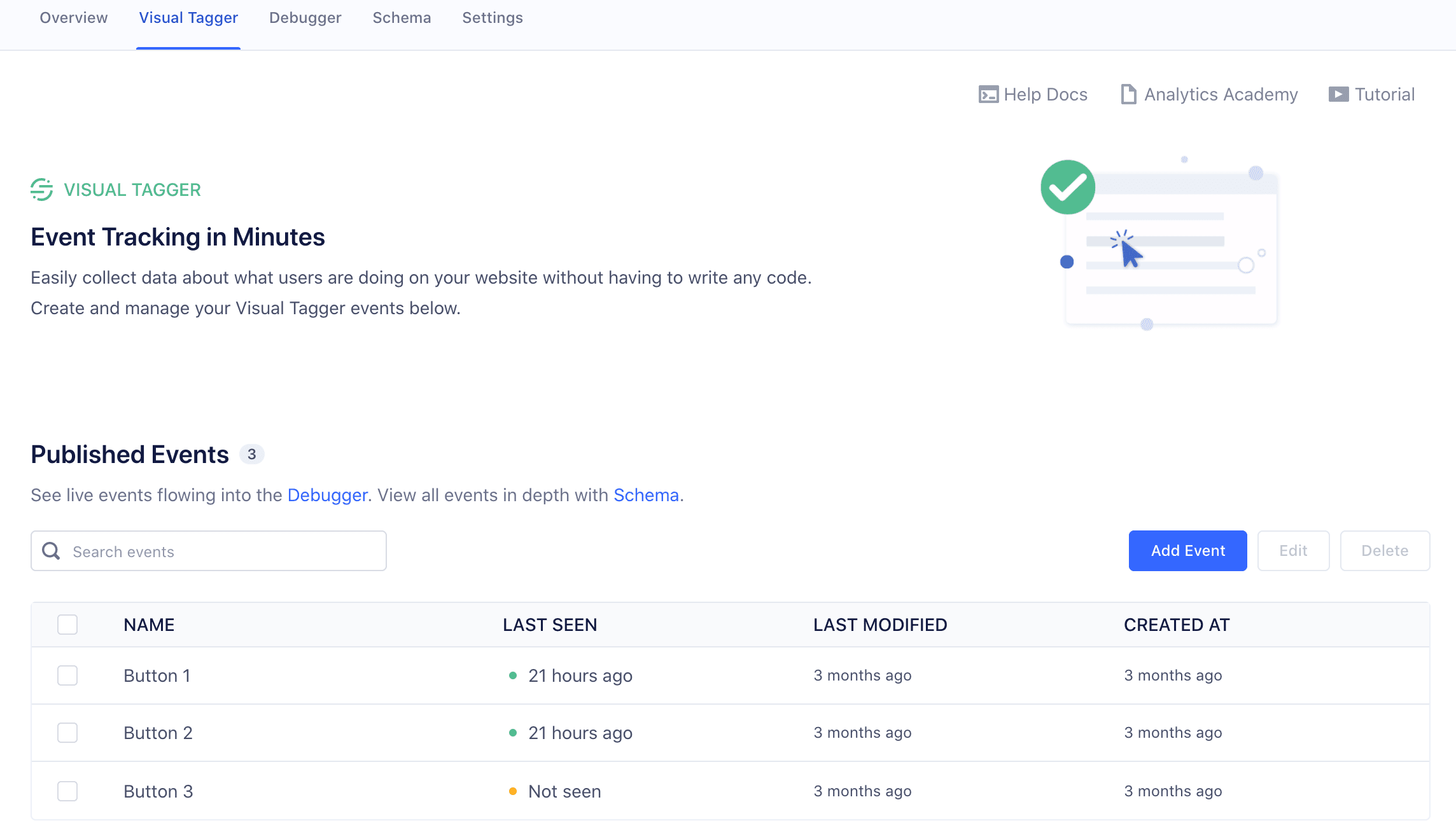Image resolution: width=1456 pixels, height=837 pixels.
Task: Check the Button 1 row checkbox
Action: click(x=67, y=675)
